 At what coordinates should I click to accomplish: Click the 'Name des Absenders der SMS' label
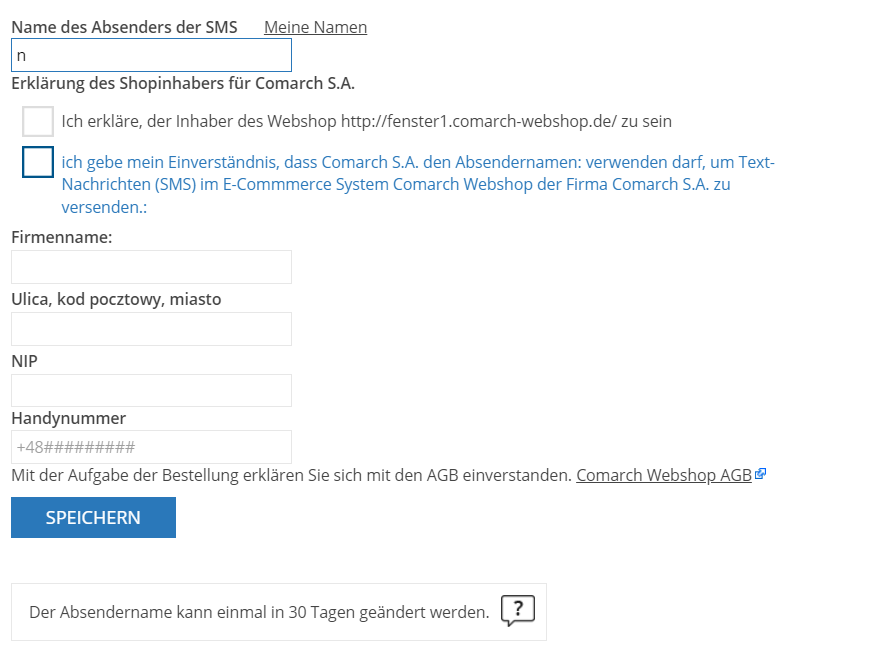[125, 27]
